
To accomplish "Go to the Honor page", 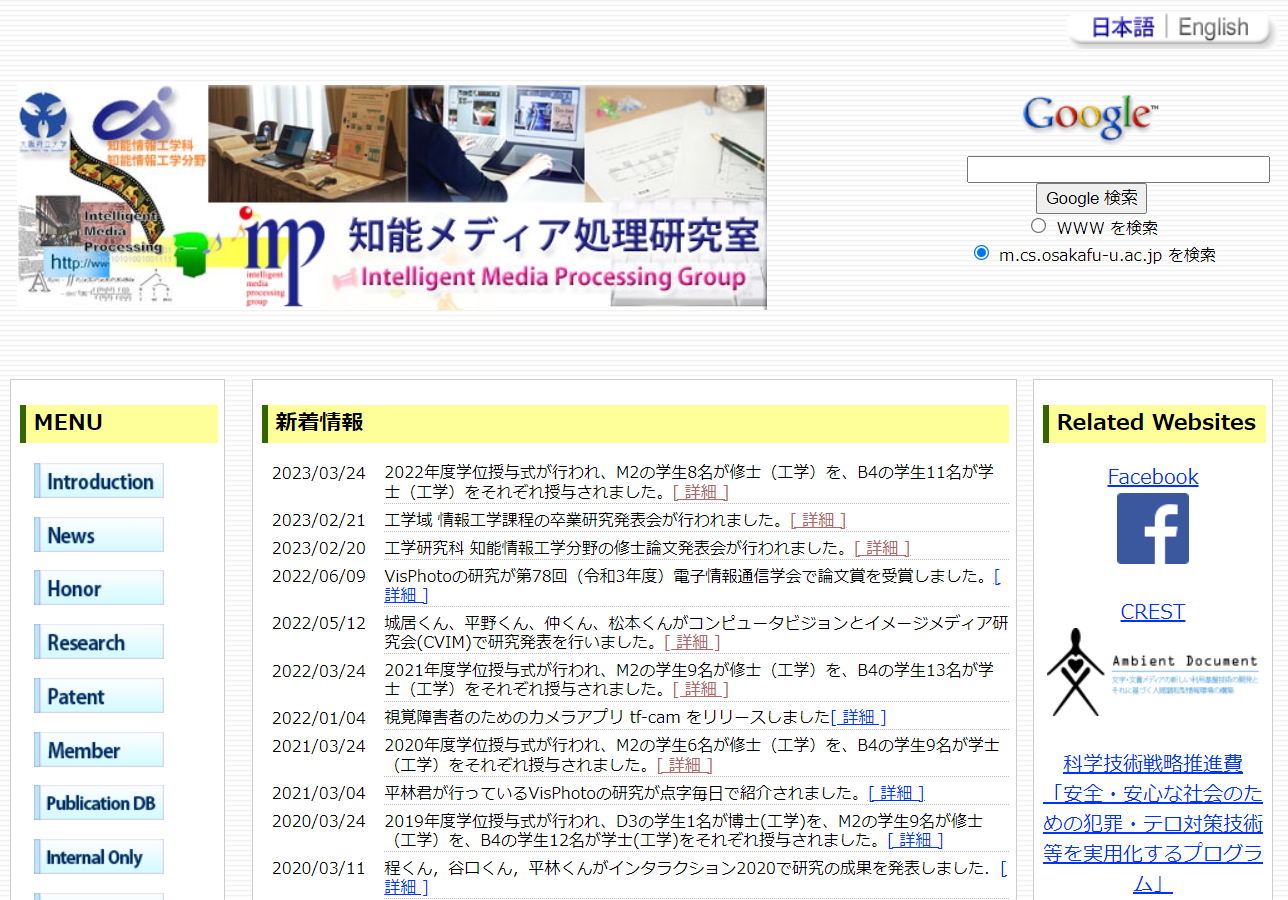I will [x=99, y=589].
